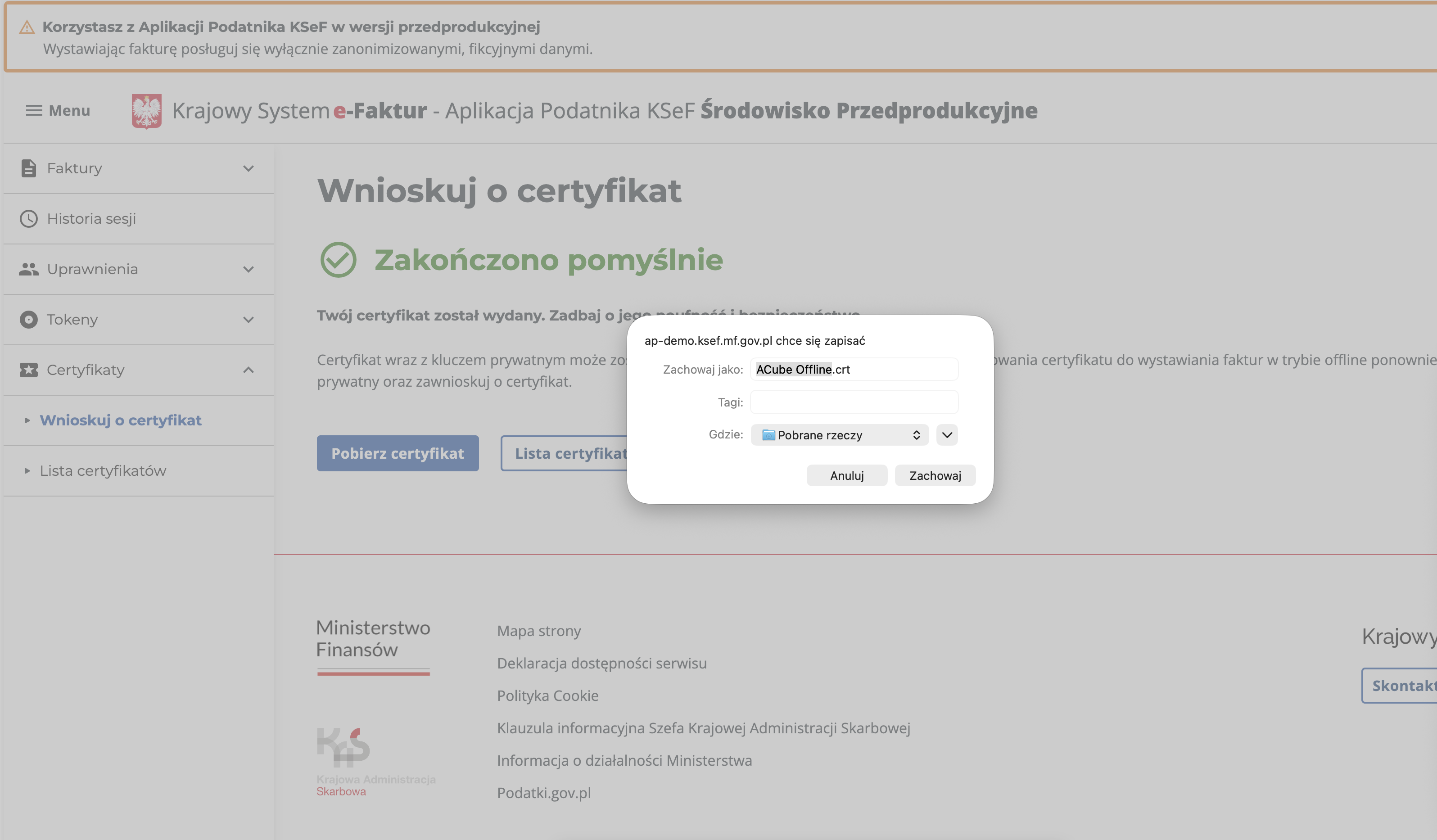Click the Certyfikaty star badge icon
Viewport: 1437px width, 840px height.
click(28, 370)
